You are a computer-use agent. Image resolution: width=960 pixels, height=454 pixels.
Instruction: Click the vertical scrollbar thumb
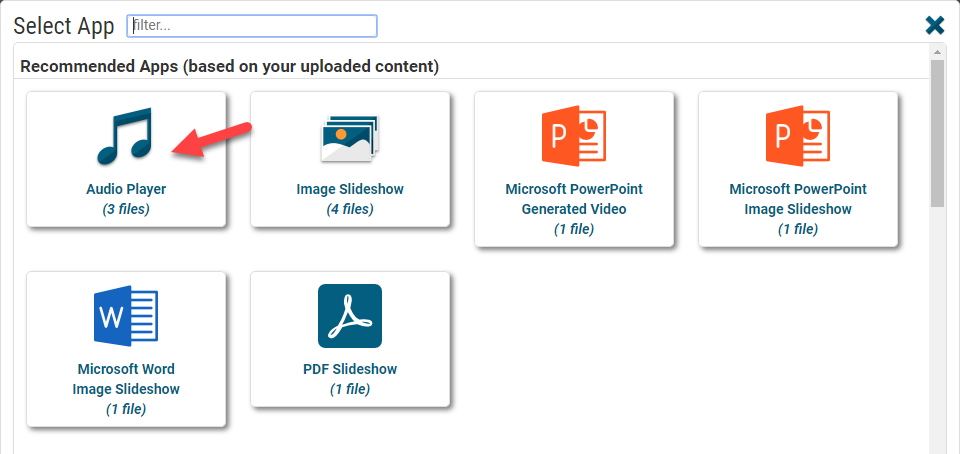tap(937, 133)
